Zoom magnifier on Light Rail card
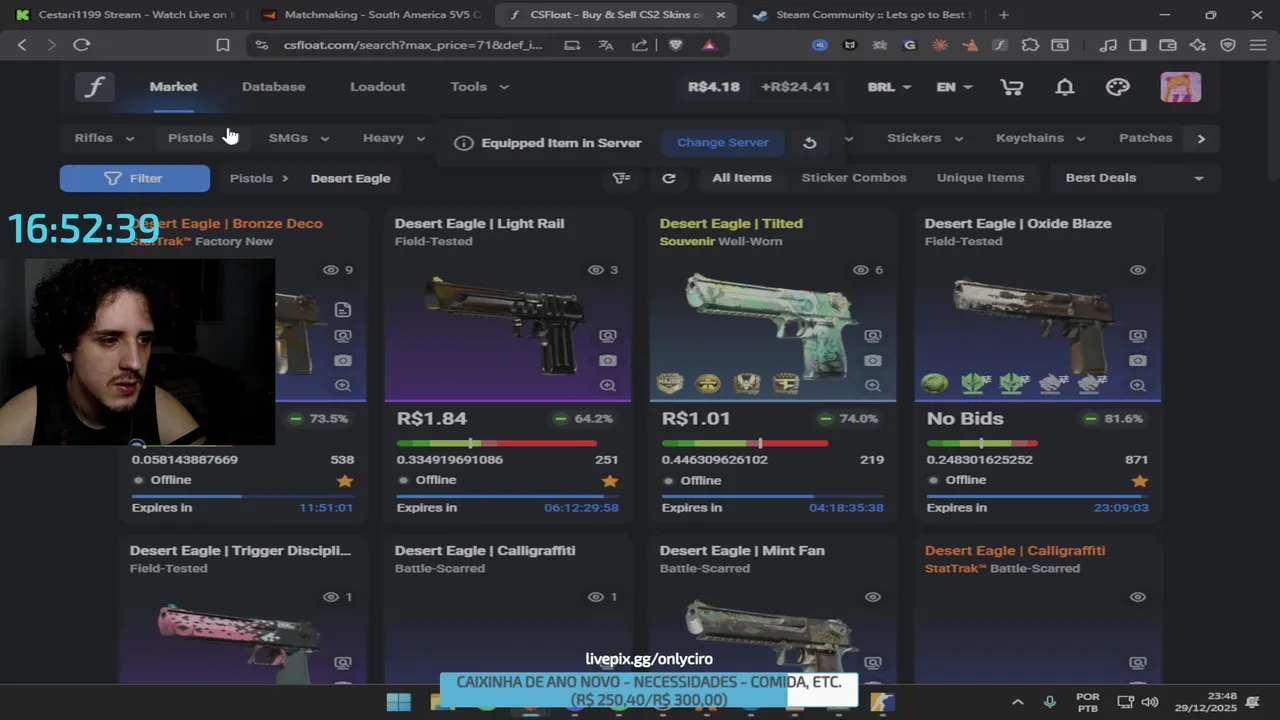 pyautogui.click(x=608, y=386)
